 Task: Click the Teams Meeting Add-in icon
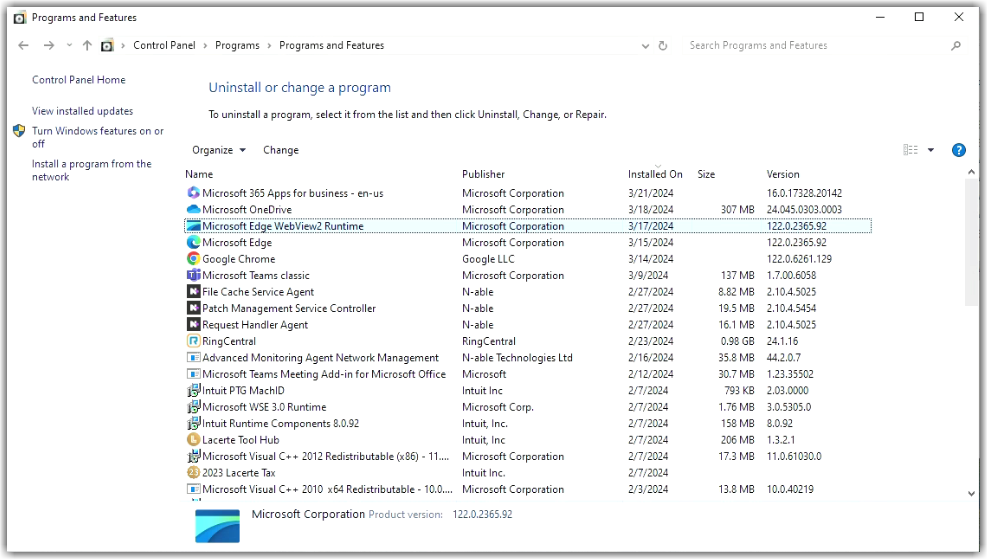(x=193, y=374)
